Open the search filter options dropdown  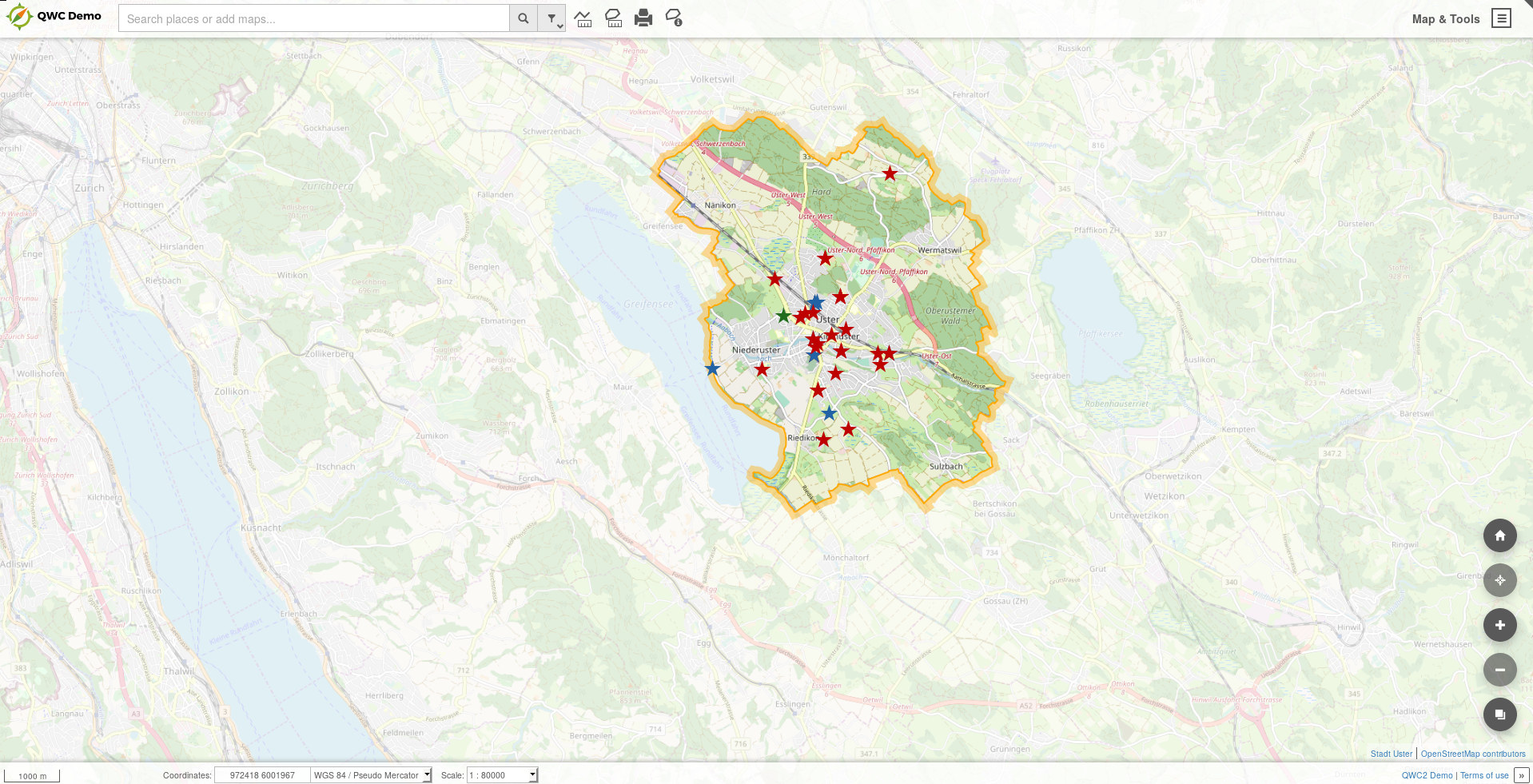pyautogui.click(x=551, y=18)
